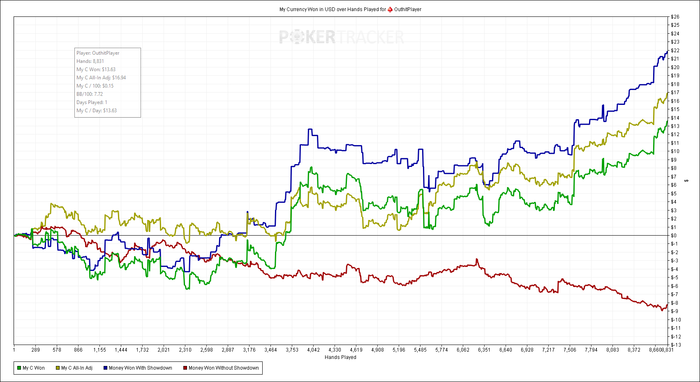Select 'Money Won Without Showdown' legend label
This screenshot has width=700, height=382.
[x=223, y=368]
